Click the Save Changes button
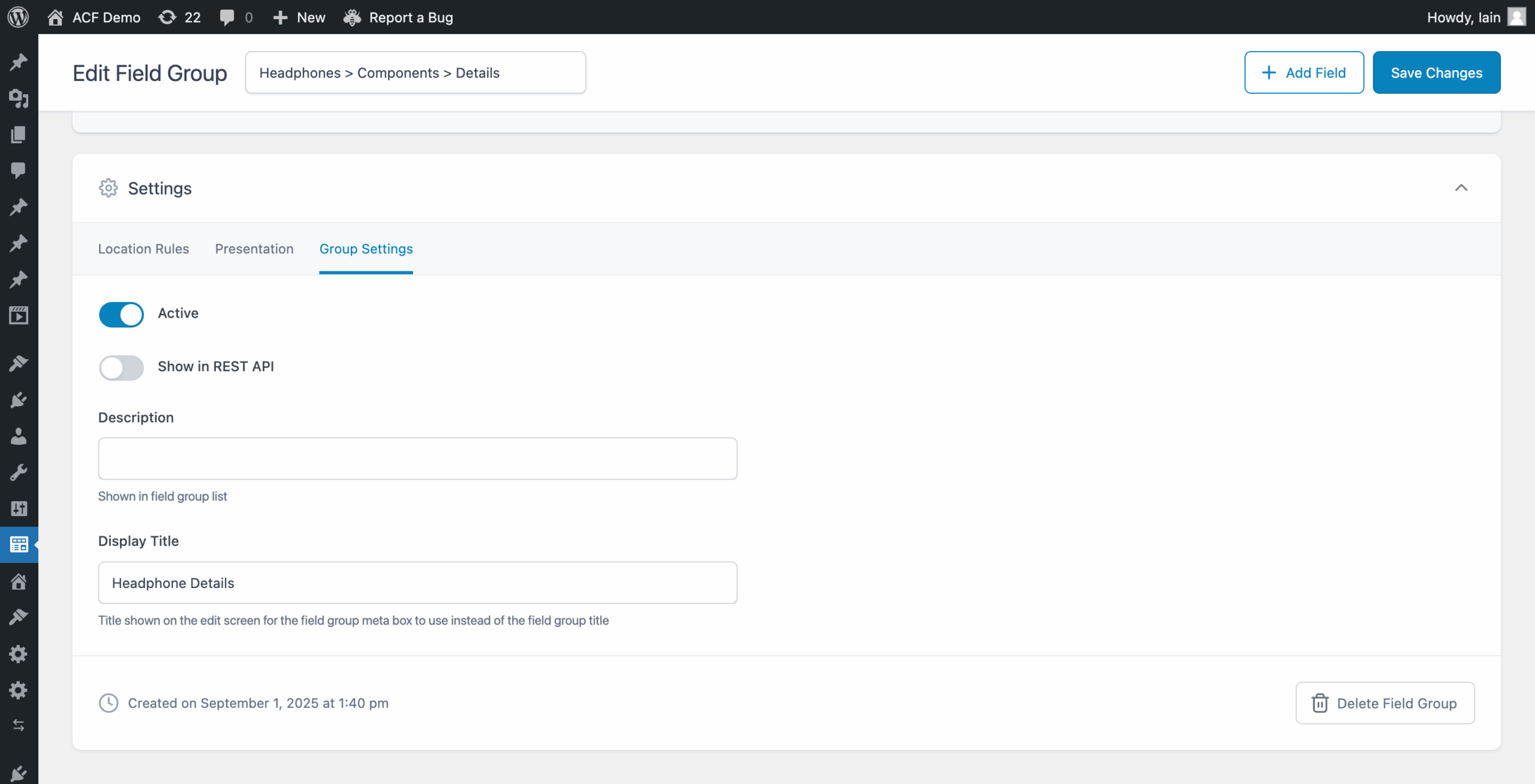This screenshot has width=1535, height=784. coord(1436,73)
